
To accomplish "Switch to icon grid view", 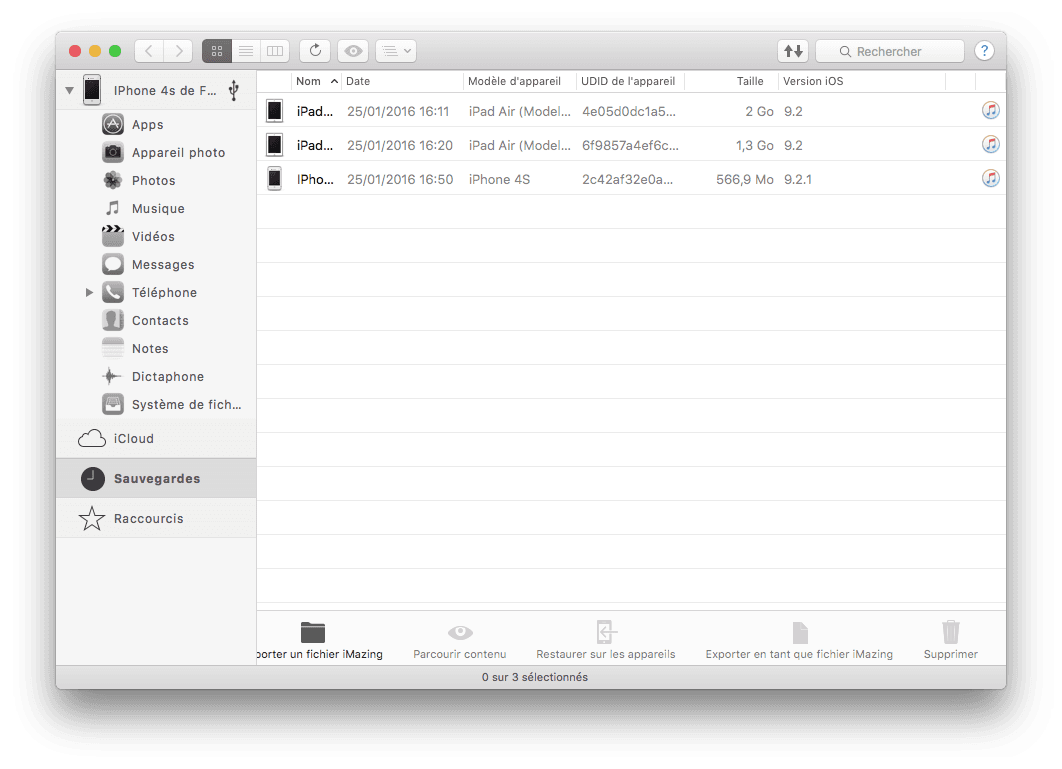I will (217, 51).
